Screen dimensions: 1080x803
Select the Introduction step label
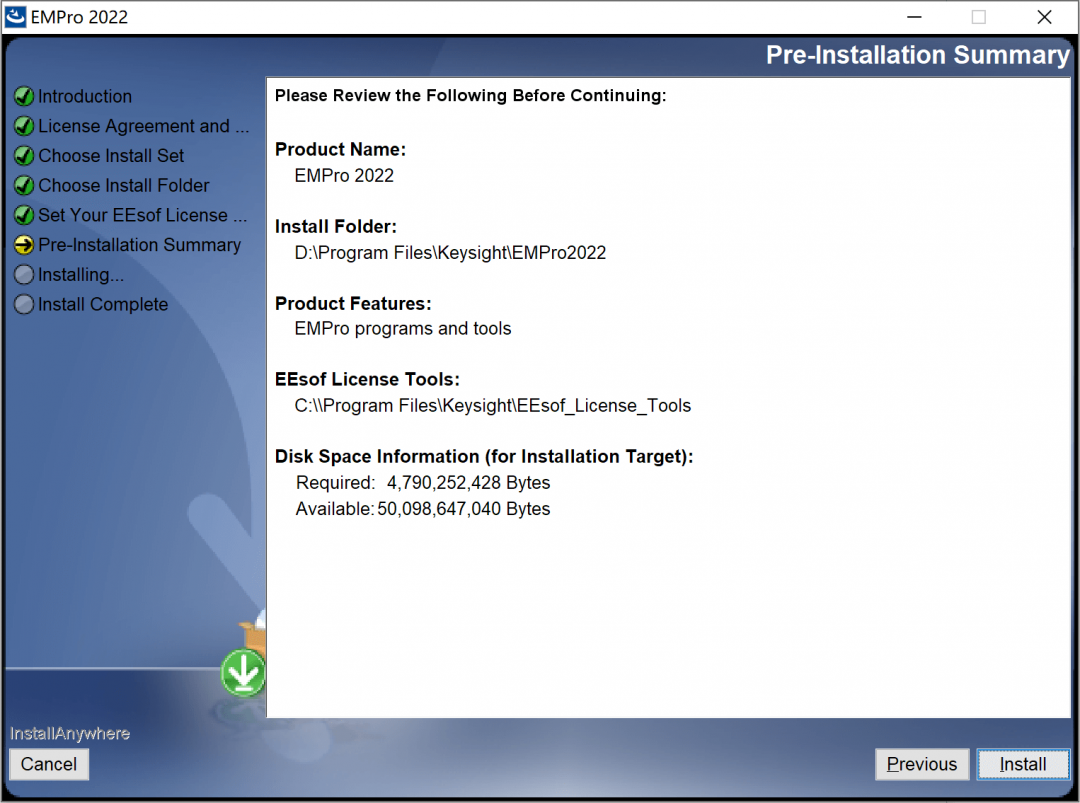pyautogui.click(x=85, y=97)
